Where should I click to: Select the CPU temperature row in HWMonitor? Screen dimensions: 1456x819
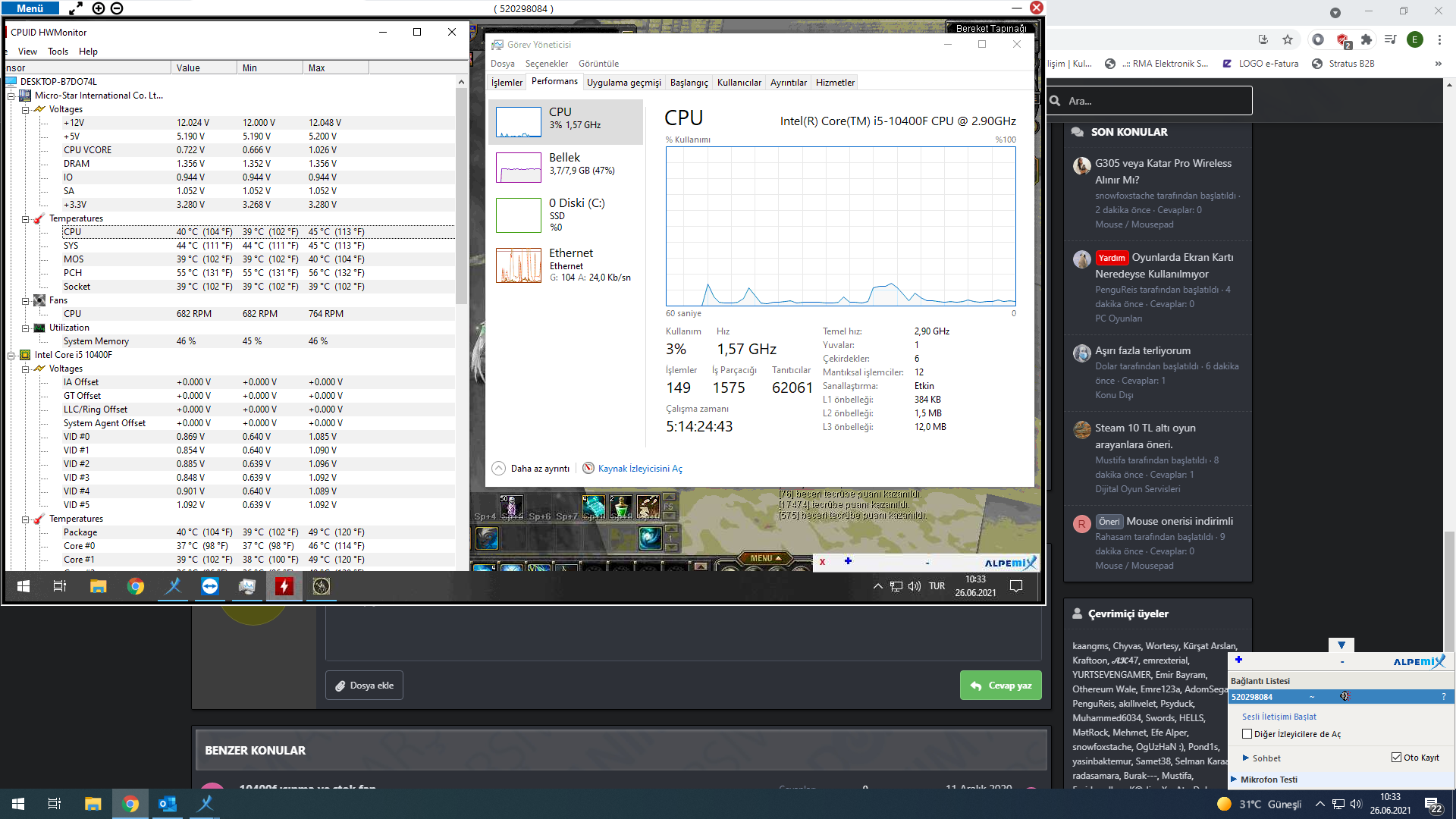click(258, 232)
